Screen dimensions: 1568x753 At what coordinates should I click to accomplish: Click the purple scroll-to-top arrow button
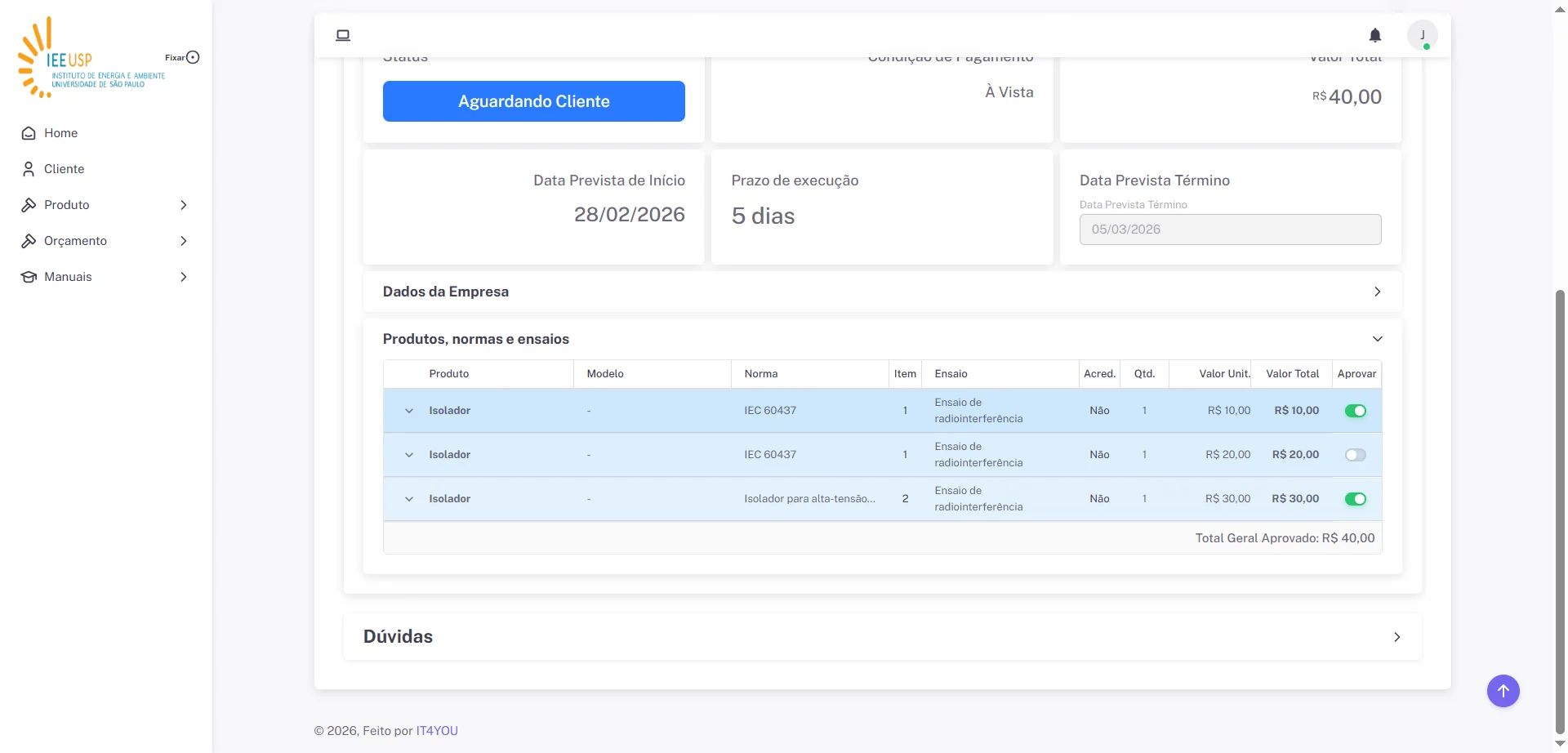point(1503,691)
